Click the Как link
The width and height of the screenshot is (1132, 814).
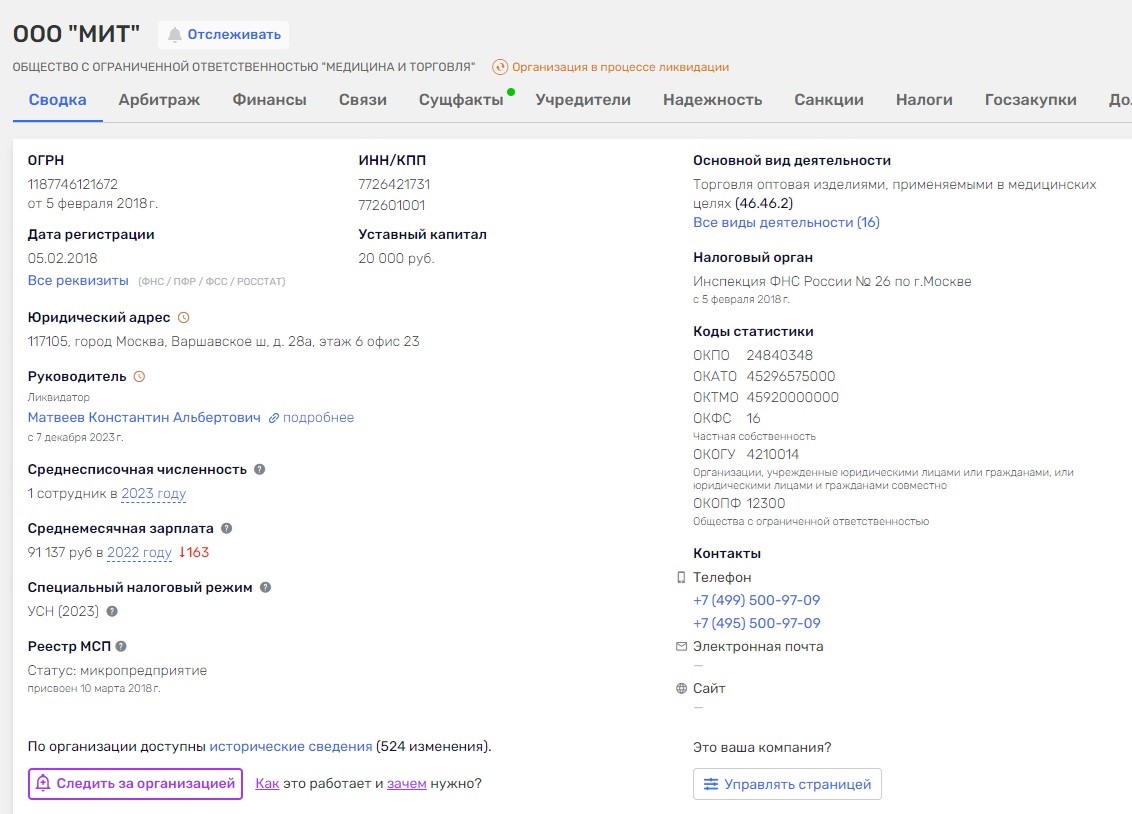(x=267, y=784)
